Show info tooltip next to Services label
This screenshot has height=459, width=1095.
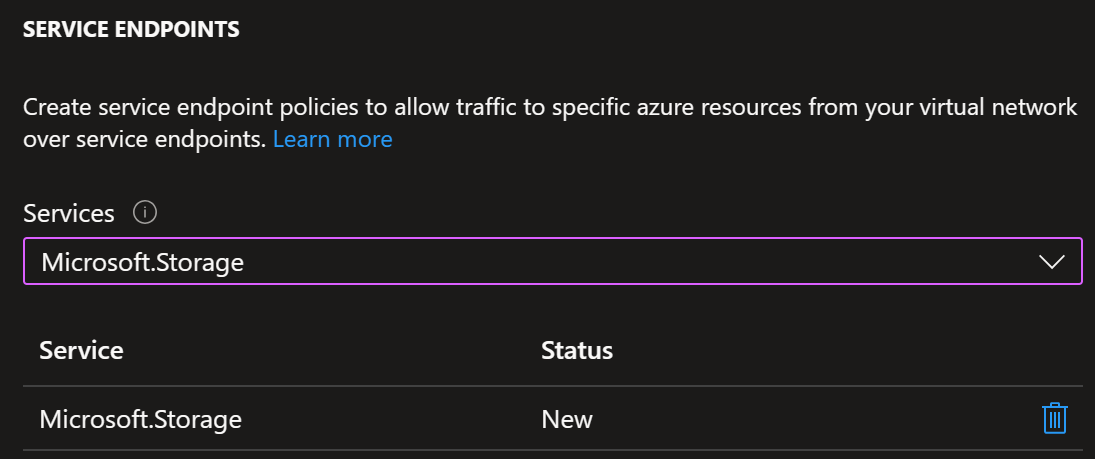(145, 212)
